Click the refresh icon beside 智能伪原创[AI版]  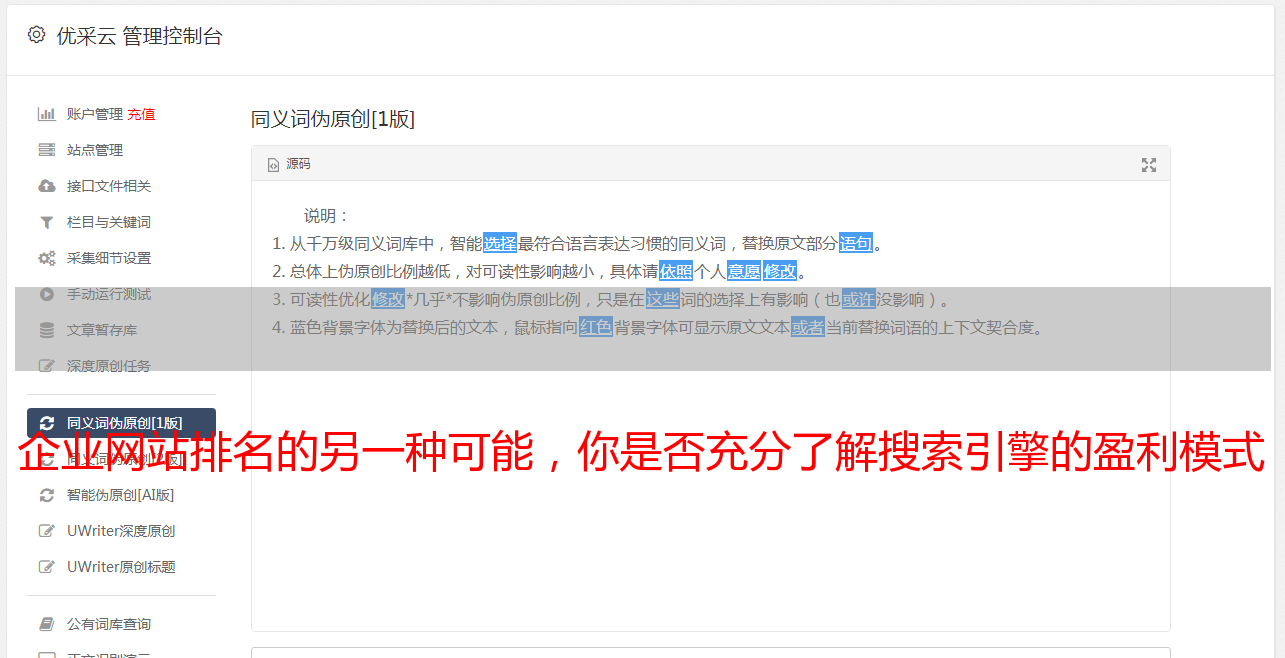46,495
